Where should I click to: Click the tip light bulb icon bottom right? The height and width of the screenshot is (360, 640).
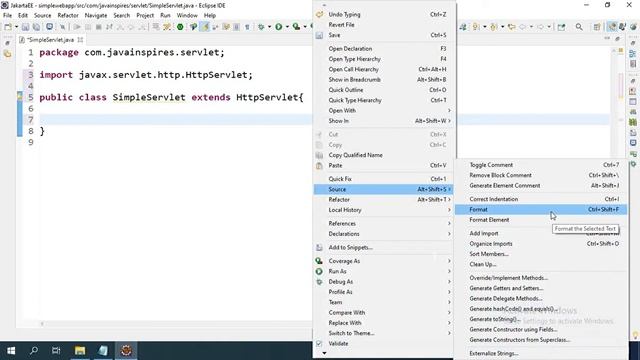tap(635, 335)
